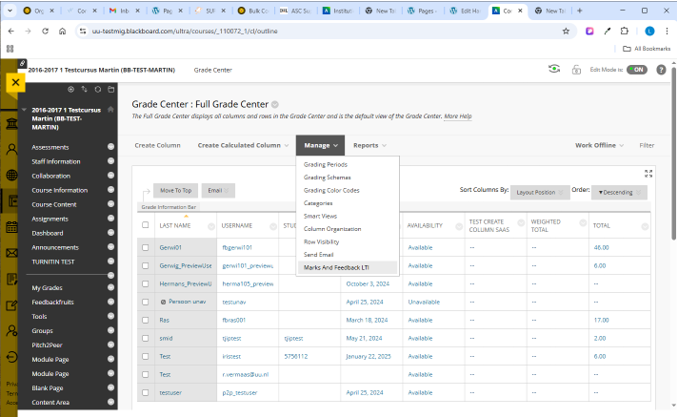Click the 46.00 total for Gerwi01

[601, 247]
